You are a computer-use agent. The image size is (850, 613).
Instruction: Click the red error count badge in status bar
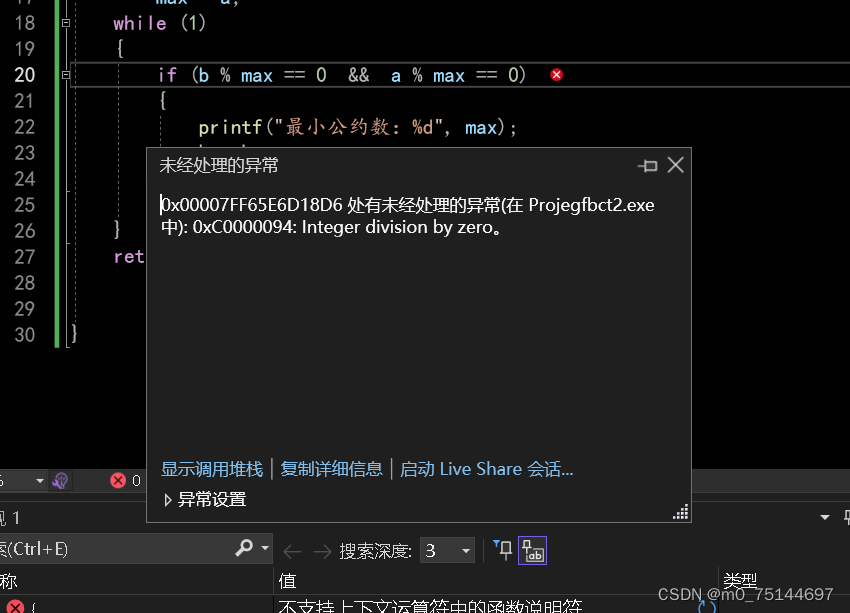point(118,479)
